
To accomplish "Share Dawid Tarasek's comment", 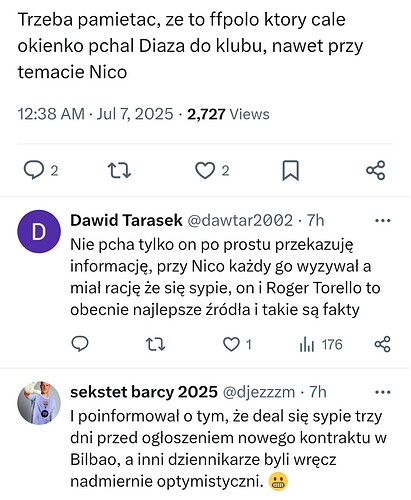I will (382, 344).
